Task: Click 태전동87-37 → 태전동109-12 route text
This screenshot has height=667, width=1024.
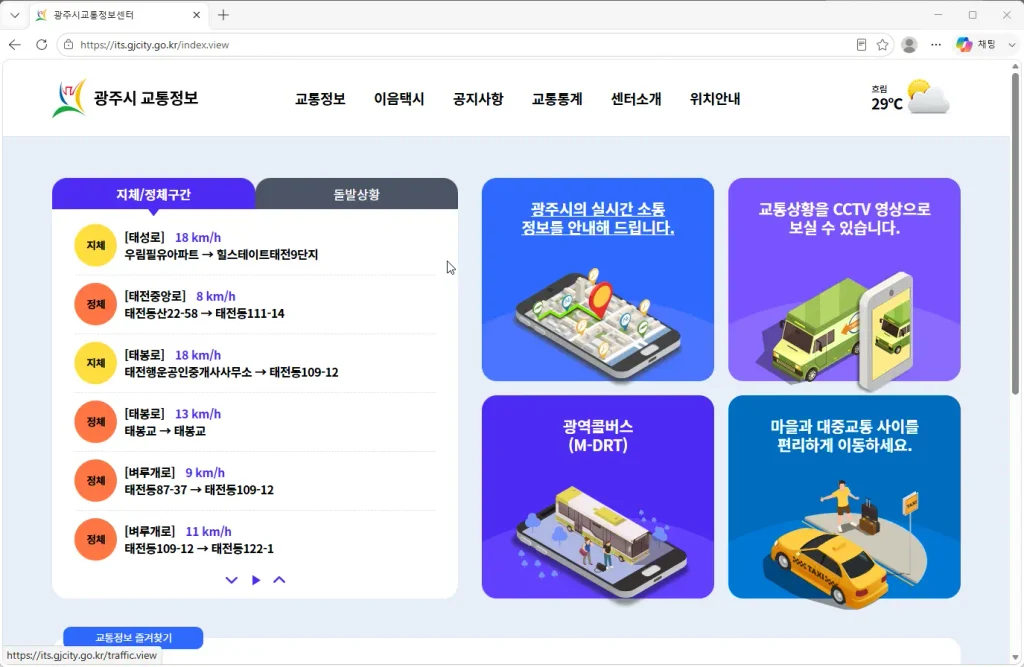Action: pyautogui.click(x=199, y=489)
